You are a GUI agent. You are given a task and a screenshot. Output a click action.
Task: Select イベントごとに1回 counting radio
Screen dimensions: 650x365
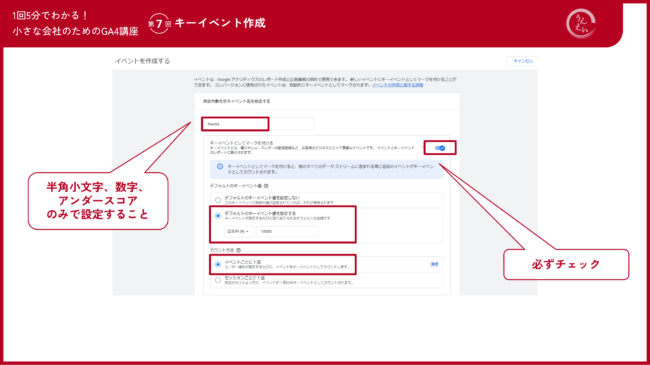click(x=218, y=264)
